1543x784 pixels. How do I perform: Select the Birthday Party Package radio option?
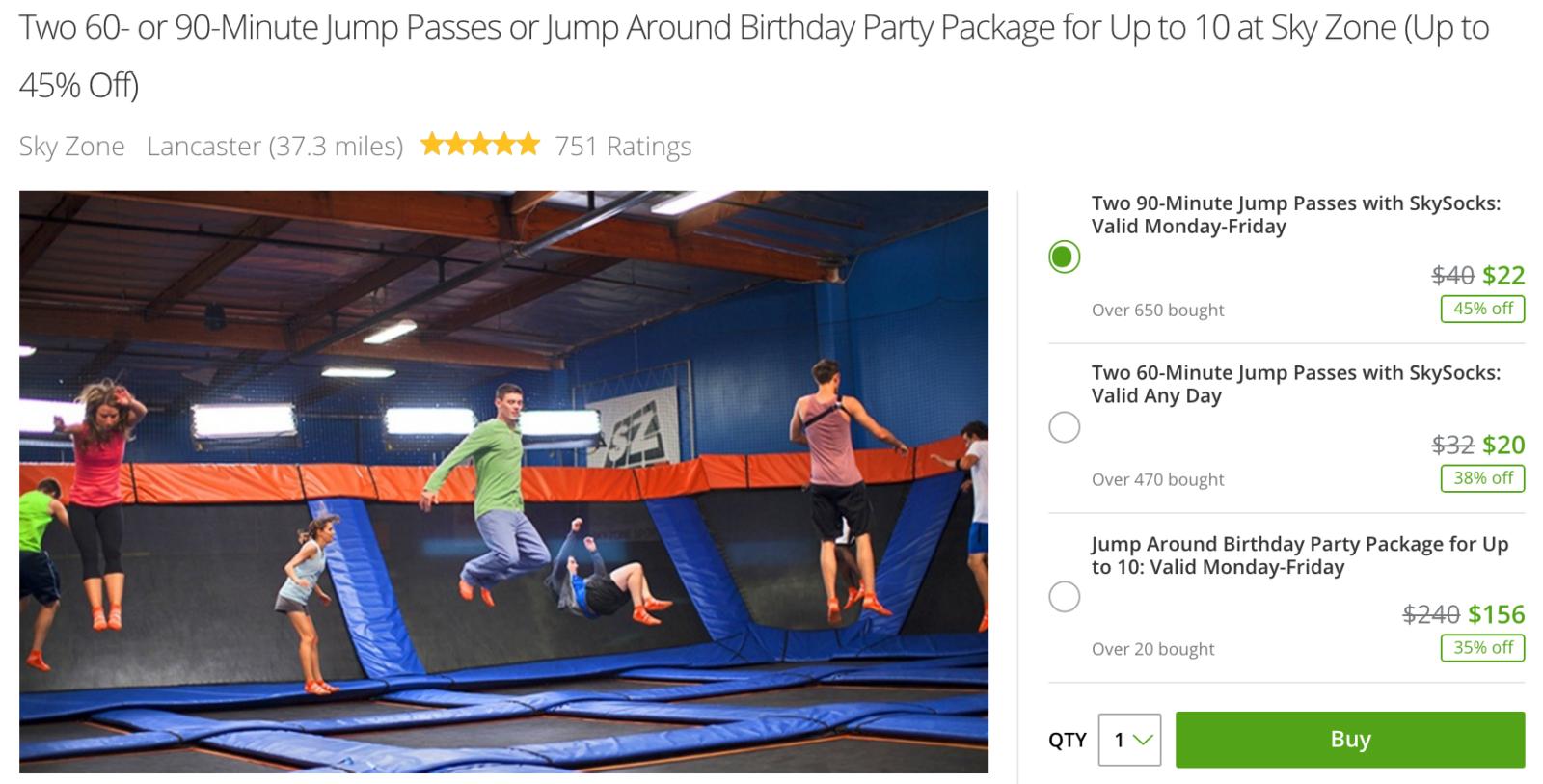pos(1064,596)
